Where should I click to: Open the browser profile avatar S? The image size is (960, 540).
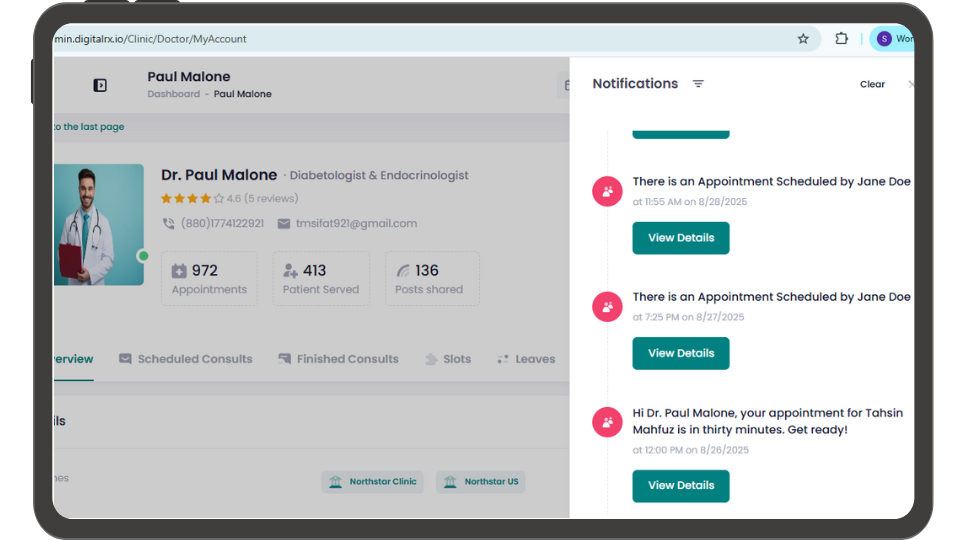pyautogui.click(x=883, y=39)
